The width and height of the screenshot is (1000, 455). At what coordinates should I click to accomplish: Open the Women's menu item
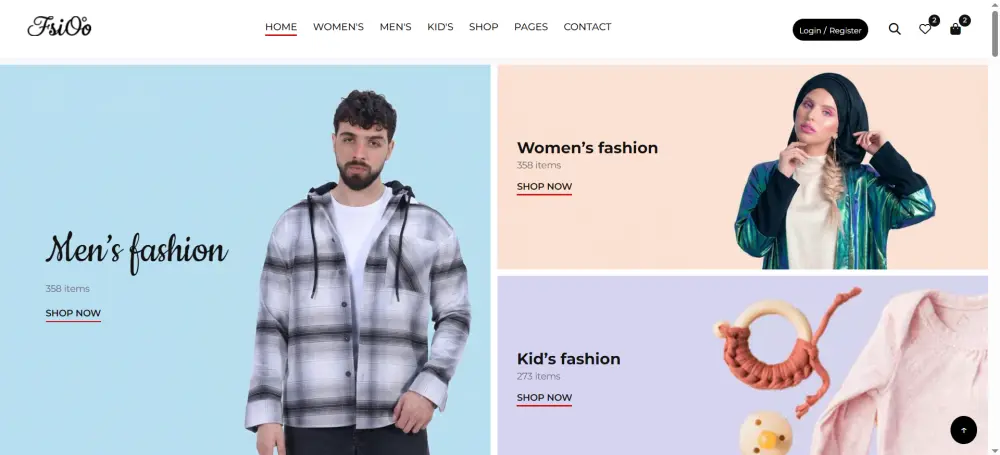click(338, 27)
